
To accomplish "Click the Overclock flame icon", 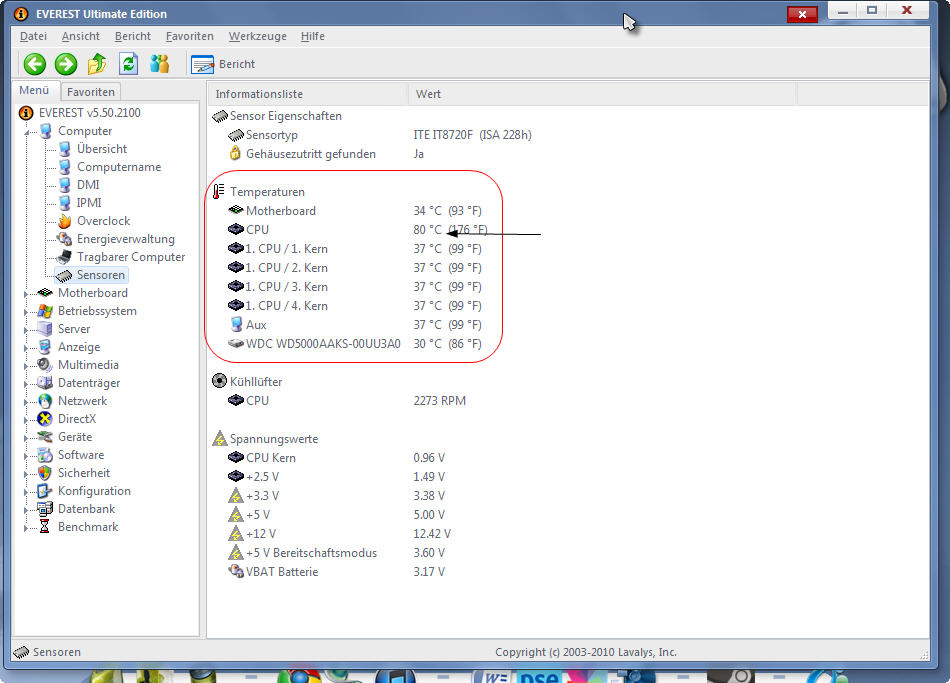I will point(64,221).
